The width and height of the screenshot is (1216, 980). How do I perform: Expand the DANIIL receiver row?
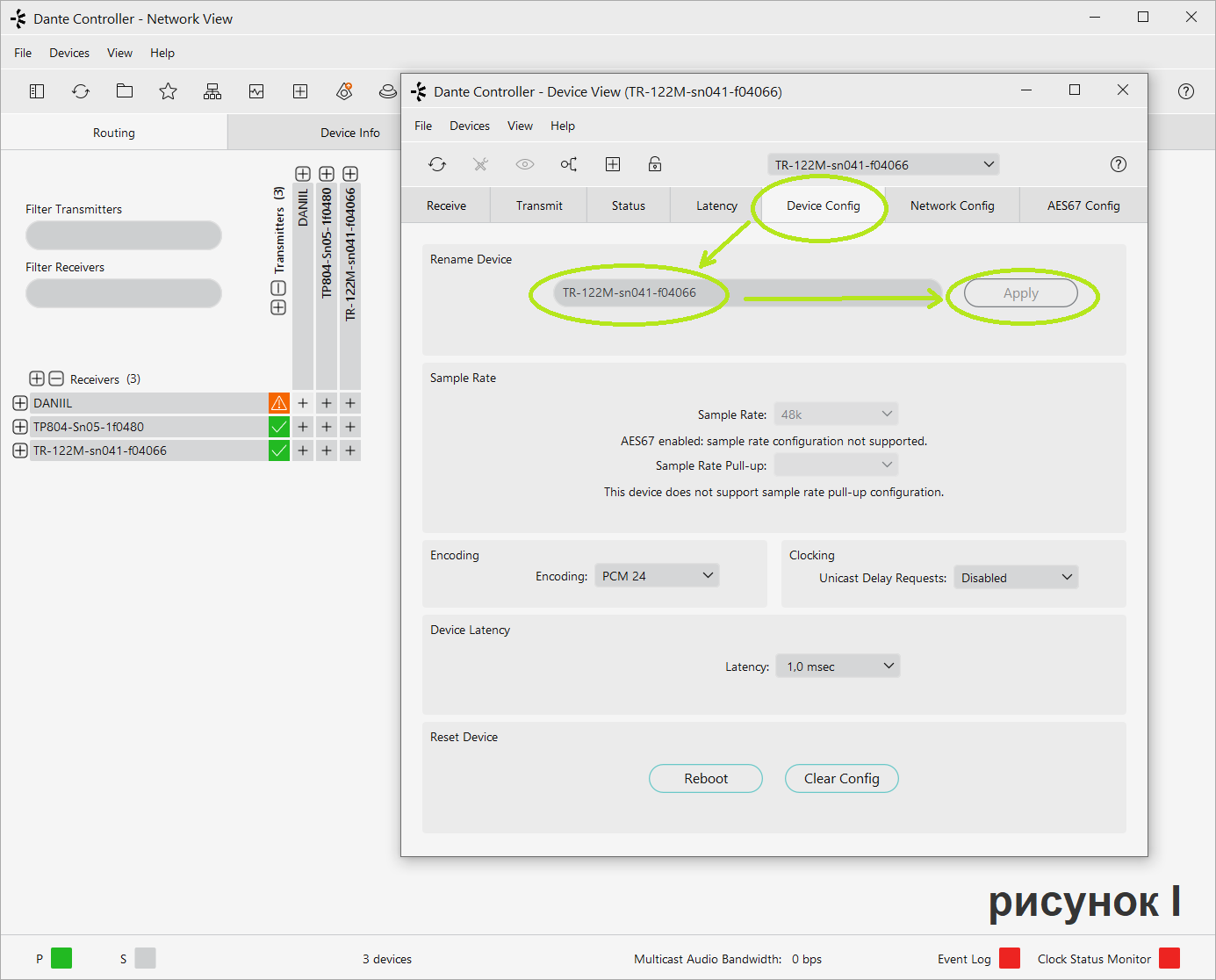click(x=20, y=403)
